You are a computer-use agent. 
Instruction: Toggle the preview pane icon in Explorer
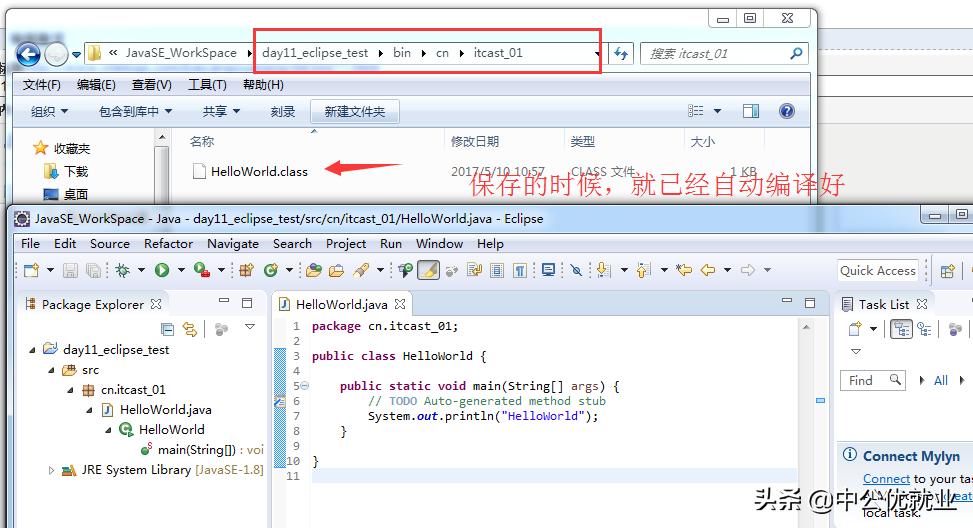(x=751, y=111)
